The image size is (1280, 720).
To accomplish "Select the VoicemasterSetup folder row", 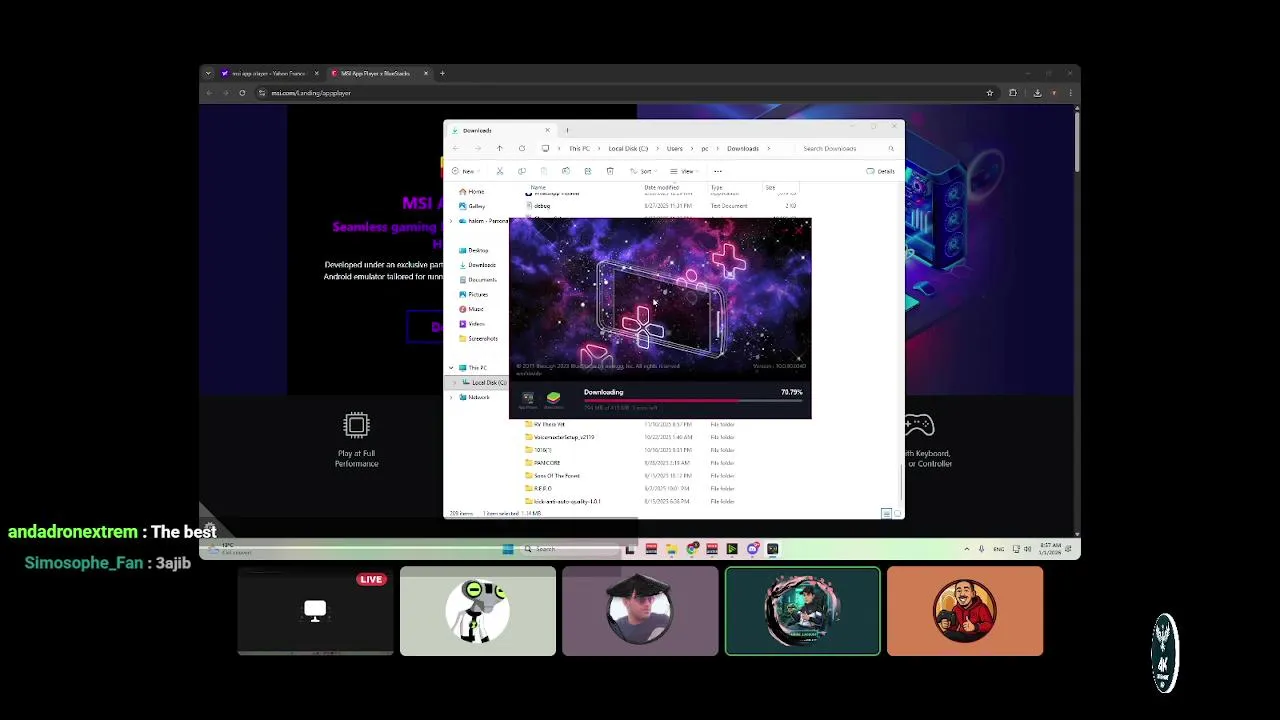I will pos(660,437).
